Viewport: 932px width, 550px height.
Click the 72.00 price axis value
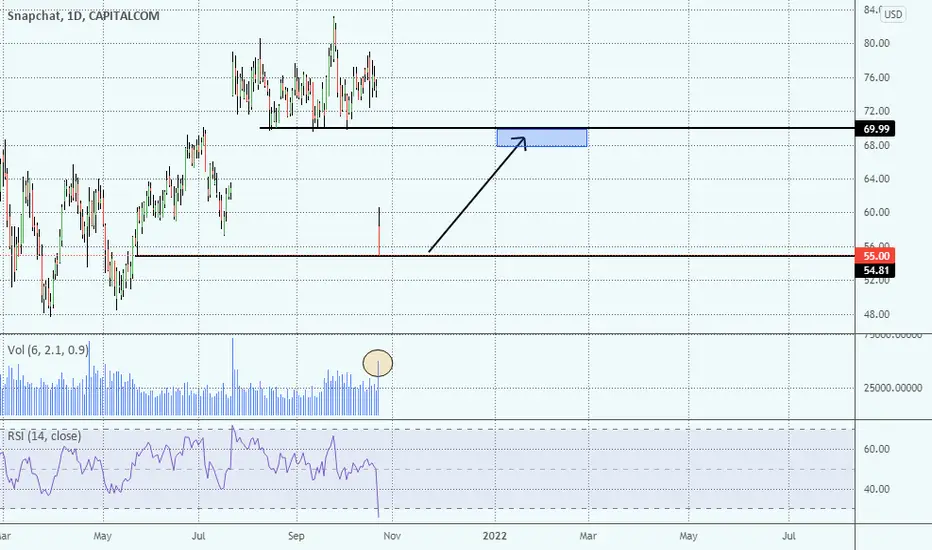[877, 111]
